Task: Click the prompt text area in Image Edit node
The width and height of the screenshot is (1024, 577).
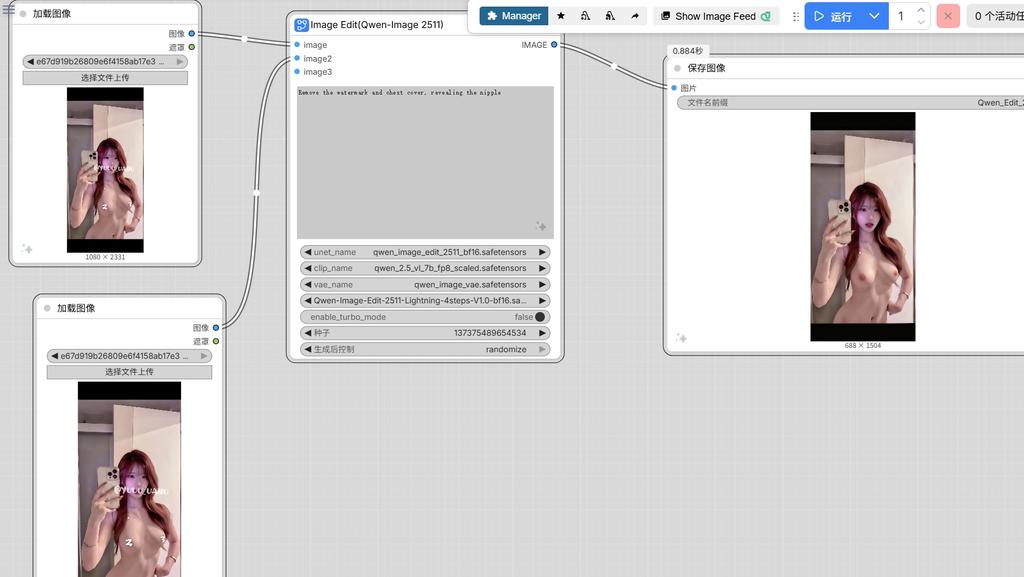Action: pos(425,162)
